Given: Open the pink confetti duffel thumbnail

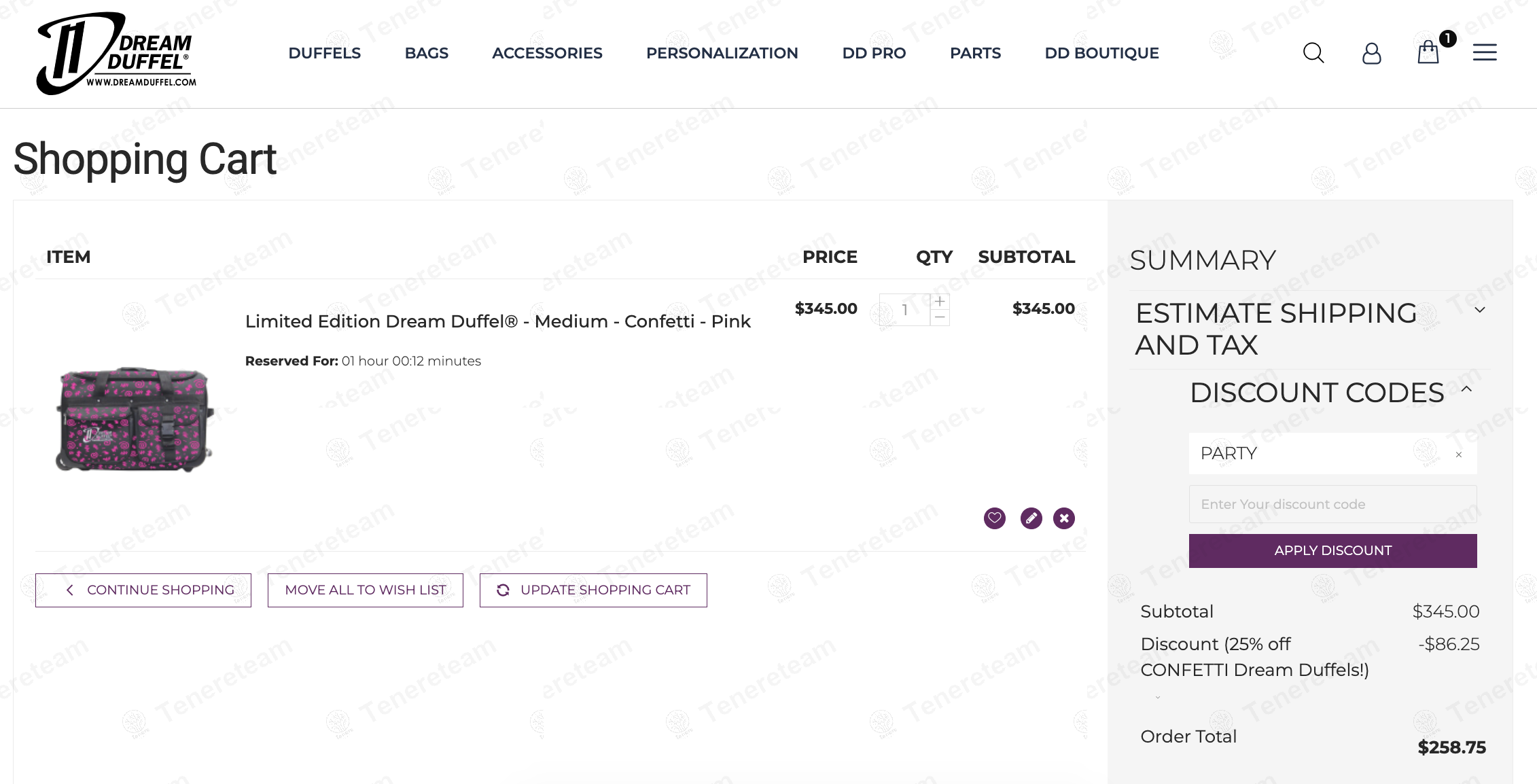Looking at the screenshot, I should coord(134,418).
